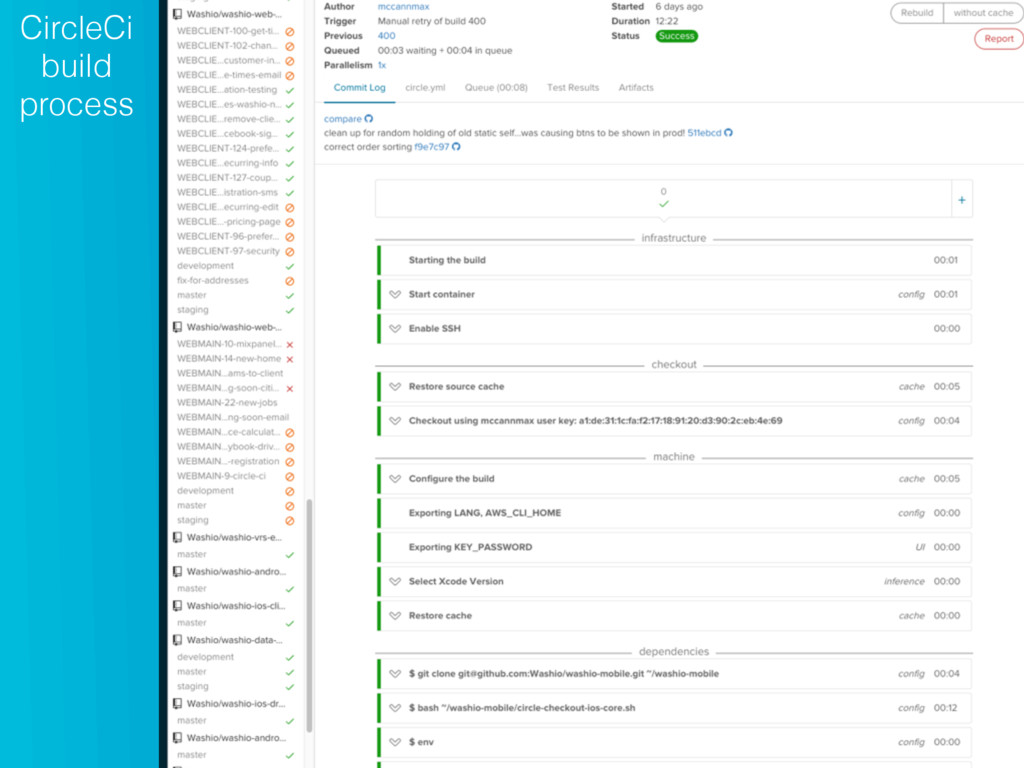Open the Queue (00:08) tab

[x=496, y=88]
